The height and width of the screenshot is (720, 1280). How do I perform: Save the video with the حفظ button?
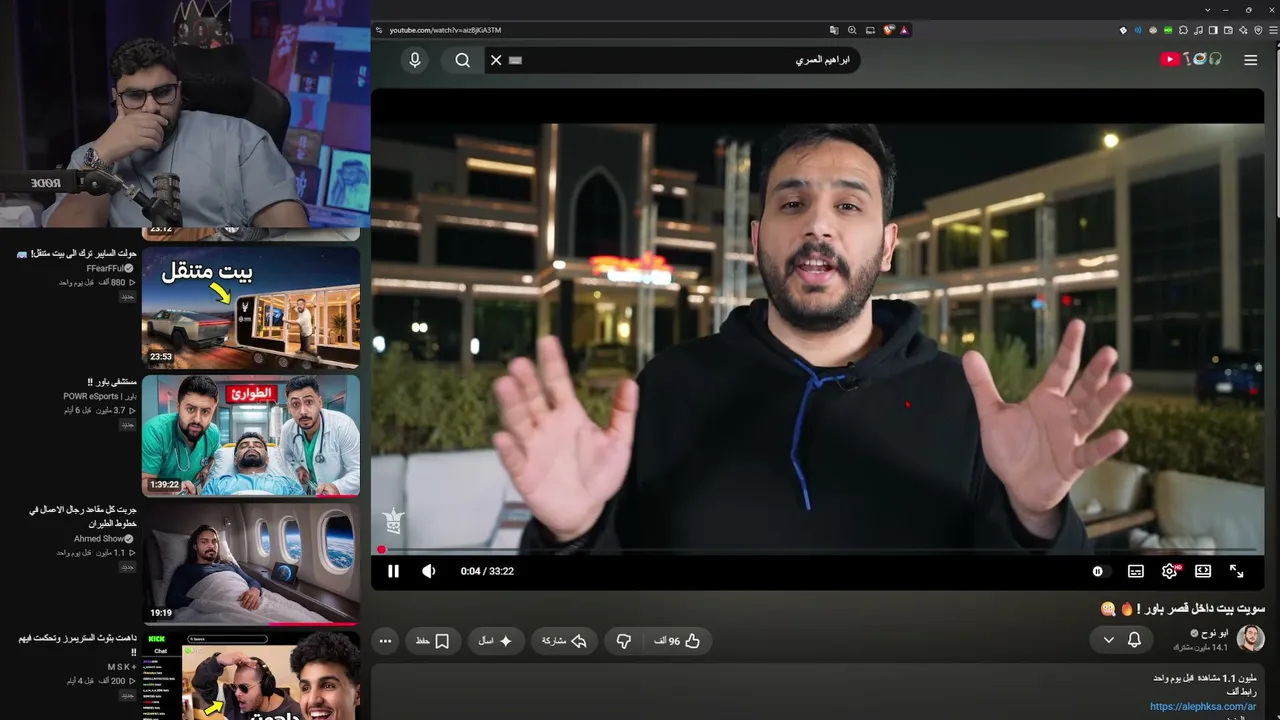pyautogui.click(x=433, y=641)
